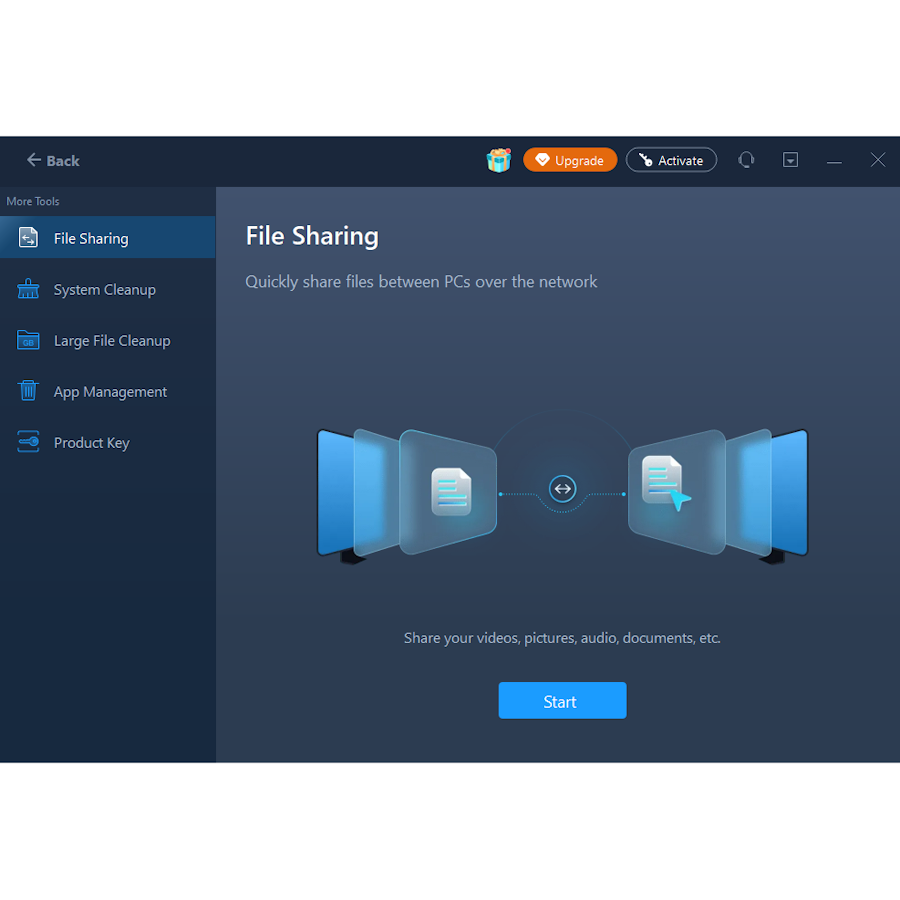
Task: Click the Activate key button
Action: coord(671,160)
